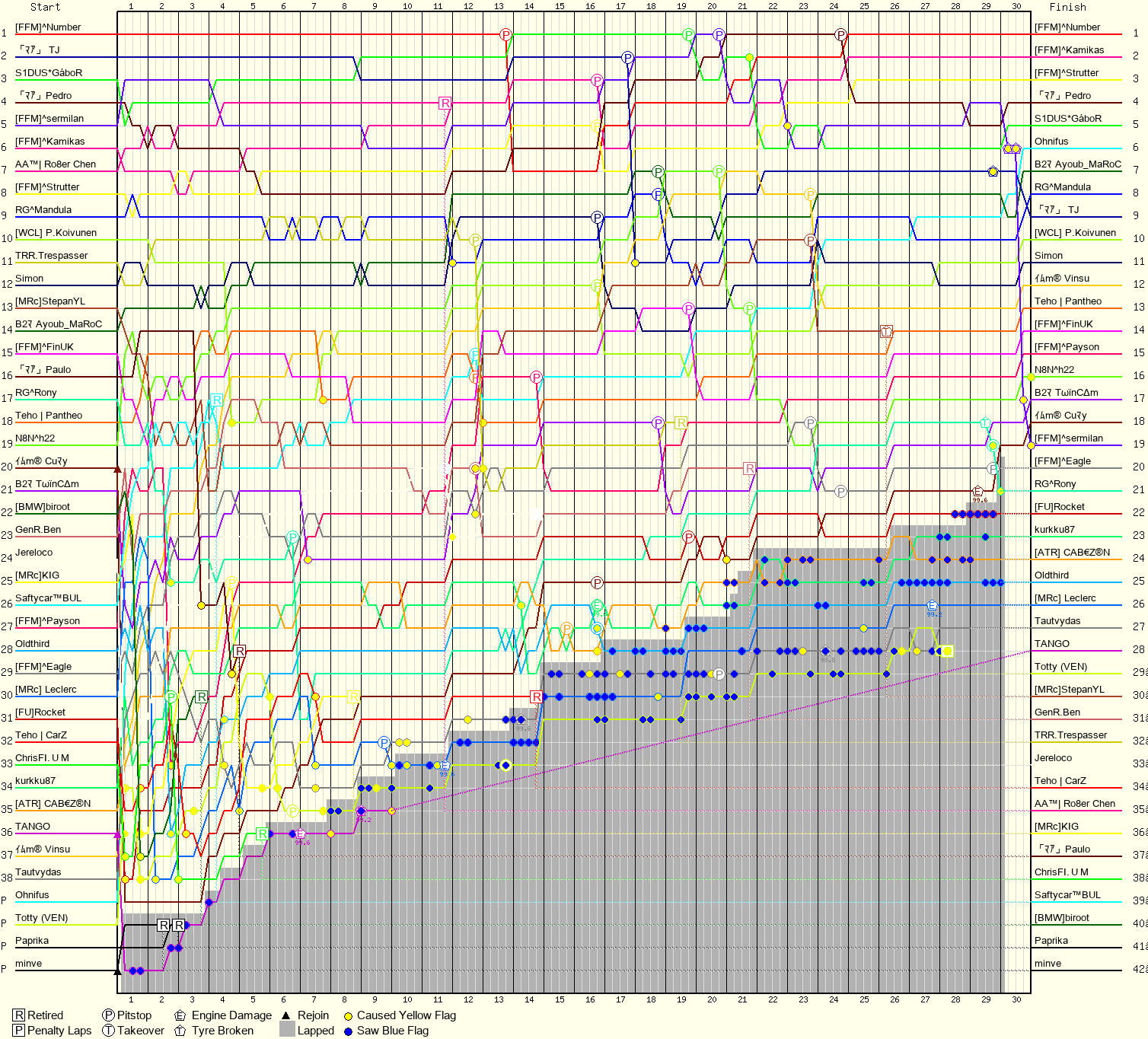Click the red Retired marker on lap 14, row 30
Screen dimensions: 1148x1039
536,696
